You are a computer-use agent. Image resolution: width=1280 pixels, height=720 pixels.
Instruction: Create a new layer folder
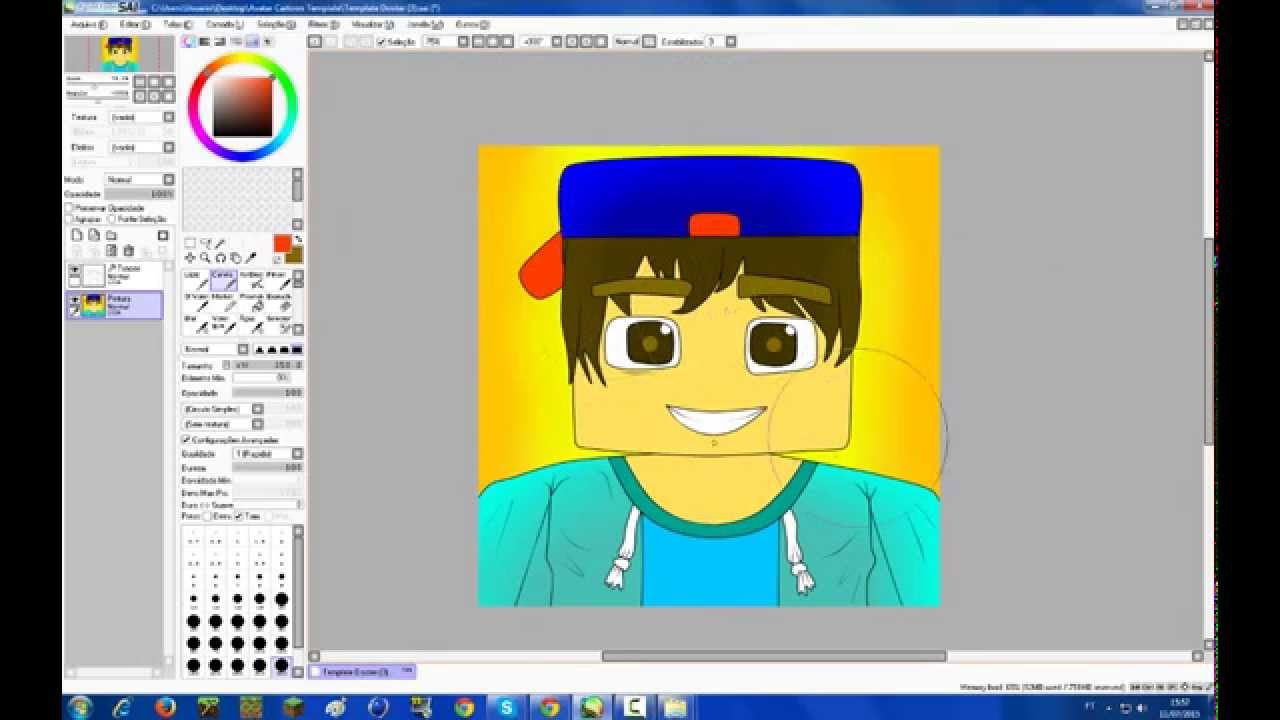(x=111, y=235)
